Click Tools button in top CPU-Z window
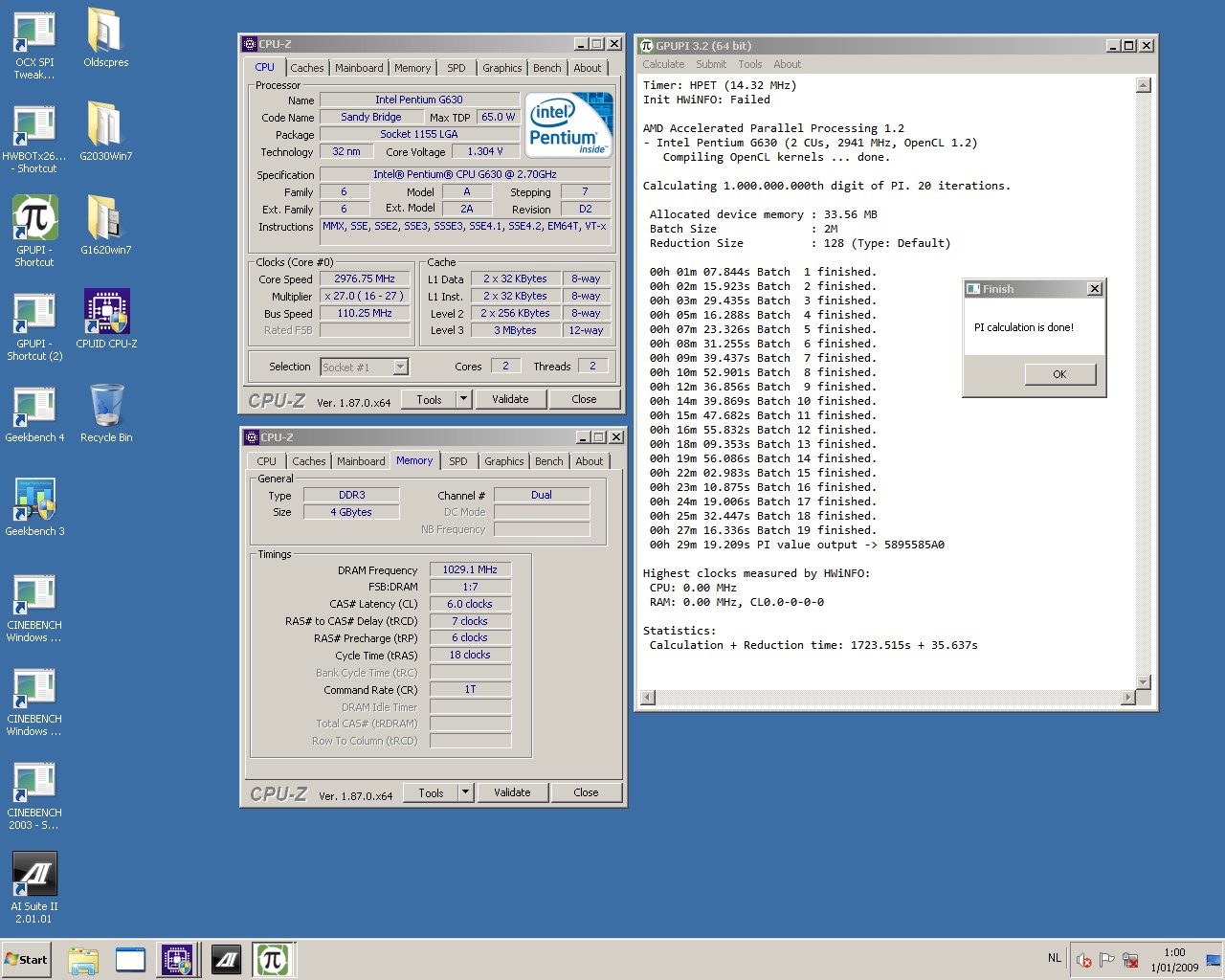This screenshot has width=1225, height=980. 429,399
